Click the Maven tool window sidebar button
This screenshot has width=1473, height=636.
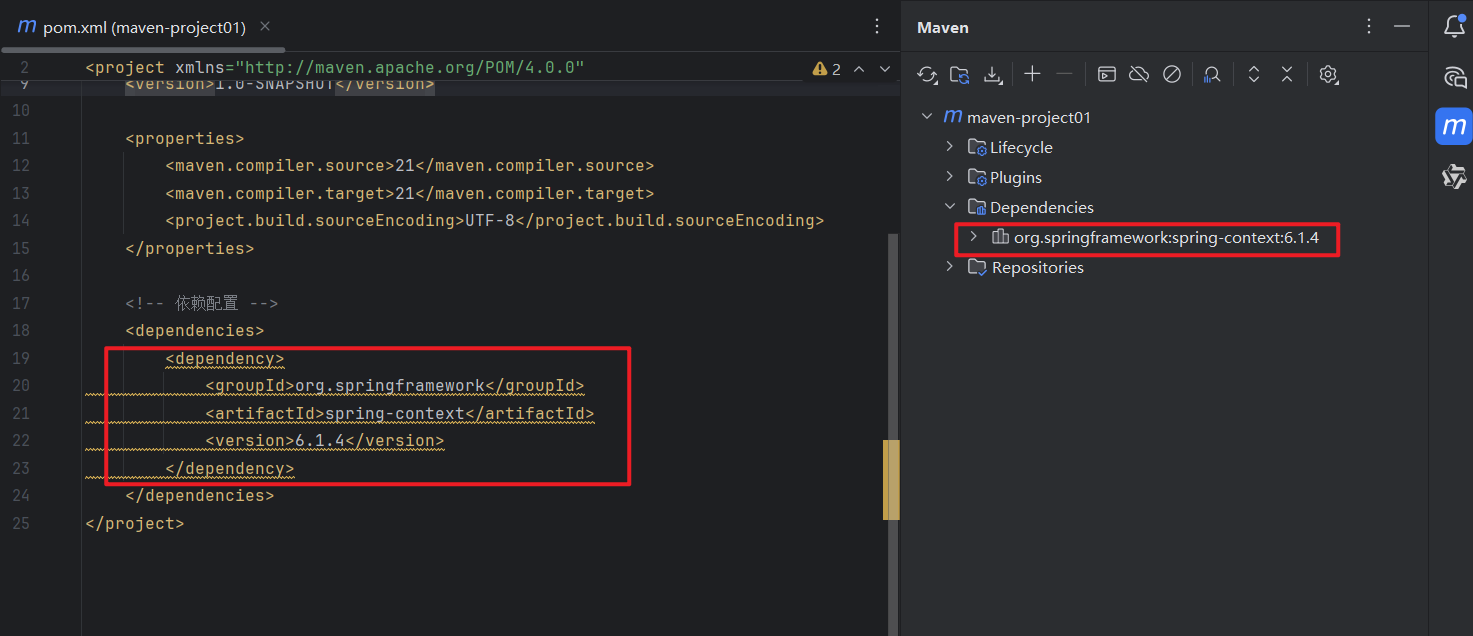[1454, 127]
